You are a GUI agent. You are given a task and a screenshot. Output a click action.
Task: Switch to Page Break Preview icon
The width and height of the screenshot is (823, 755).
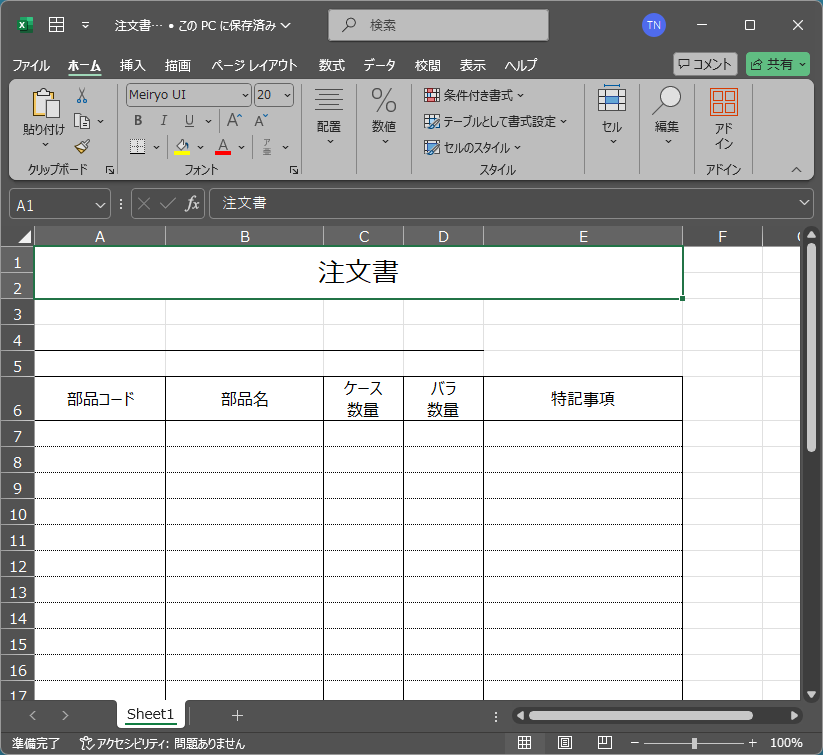click(x=605, y=742)
